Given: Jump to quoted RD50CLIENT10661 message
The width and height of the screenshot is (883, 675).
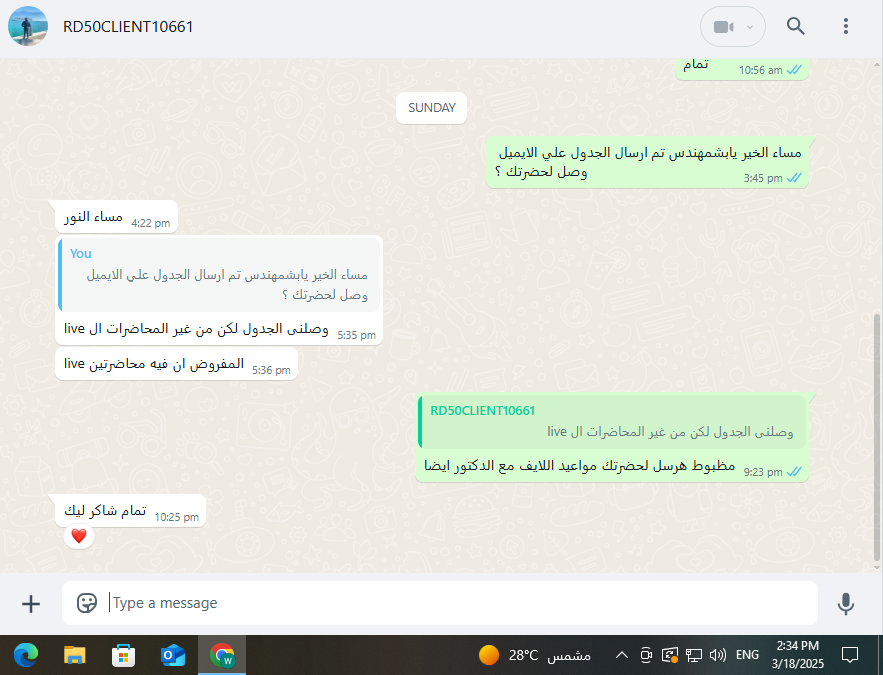Looking at the screenshot, I should (612, 422).
